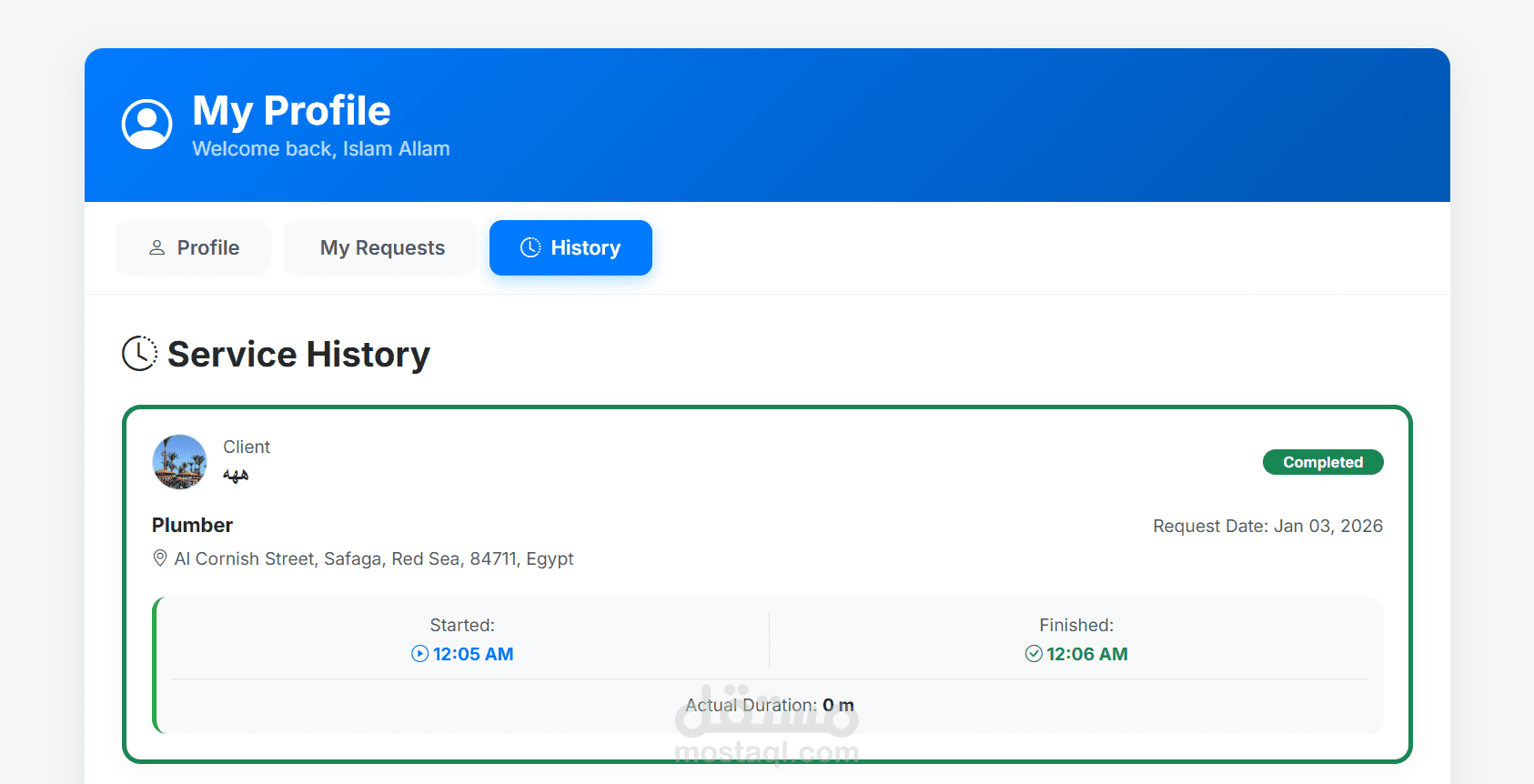
Task: Click the user avatar icon in header
Action: point(147,124)
